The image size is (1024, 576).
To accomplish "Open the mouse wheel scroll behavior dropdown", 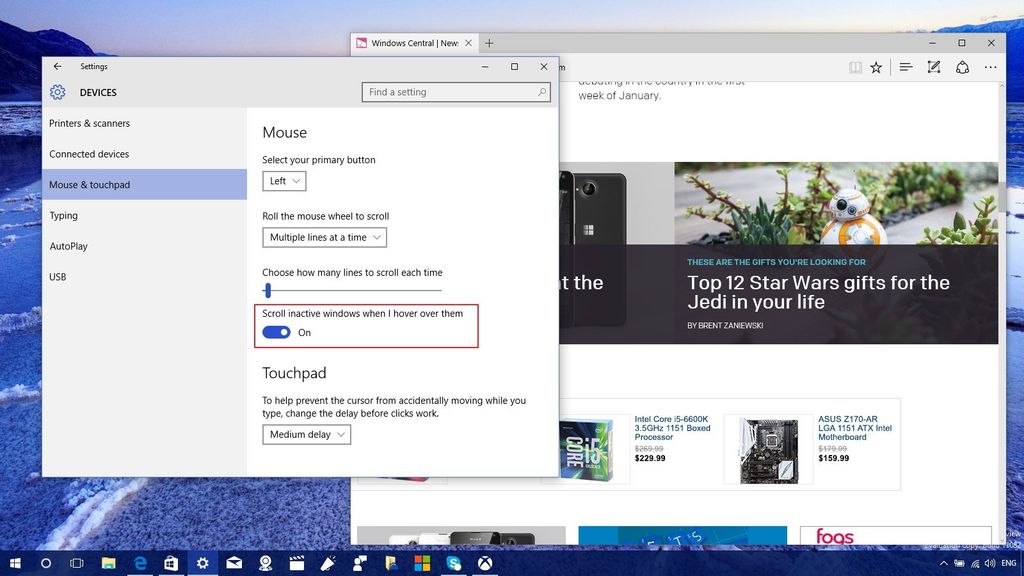I will [322, 237].
